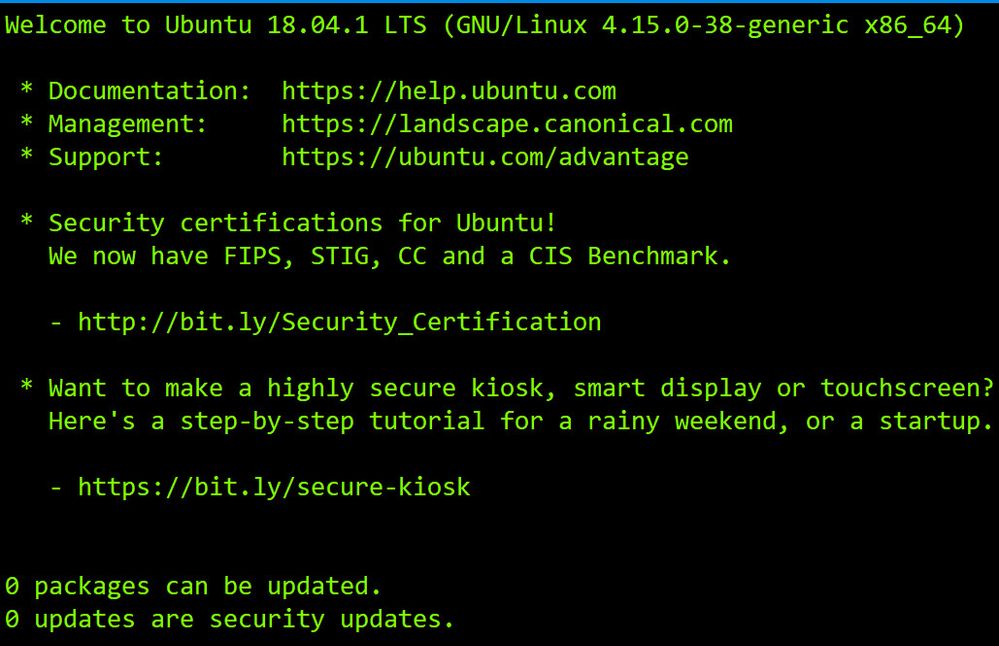This screenshot has width=999, height=646.
Task: Click the "Management:" label
Action: point(128,125)
